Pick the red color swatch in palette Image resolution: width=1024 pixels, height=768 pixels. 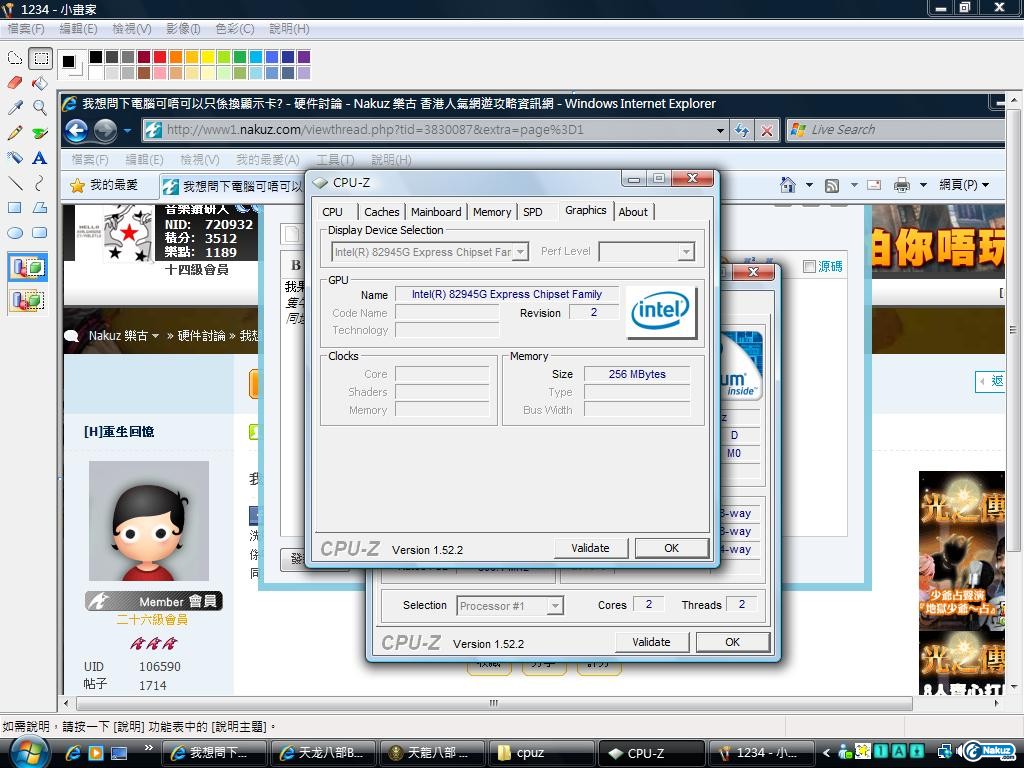pyautogui.click(x=160, y=57)
